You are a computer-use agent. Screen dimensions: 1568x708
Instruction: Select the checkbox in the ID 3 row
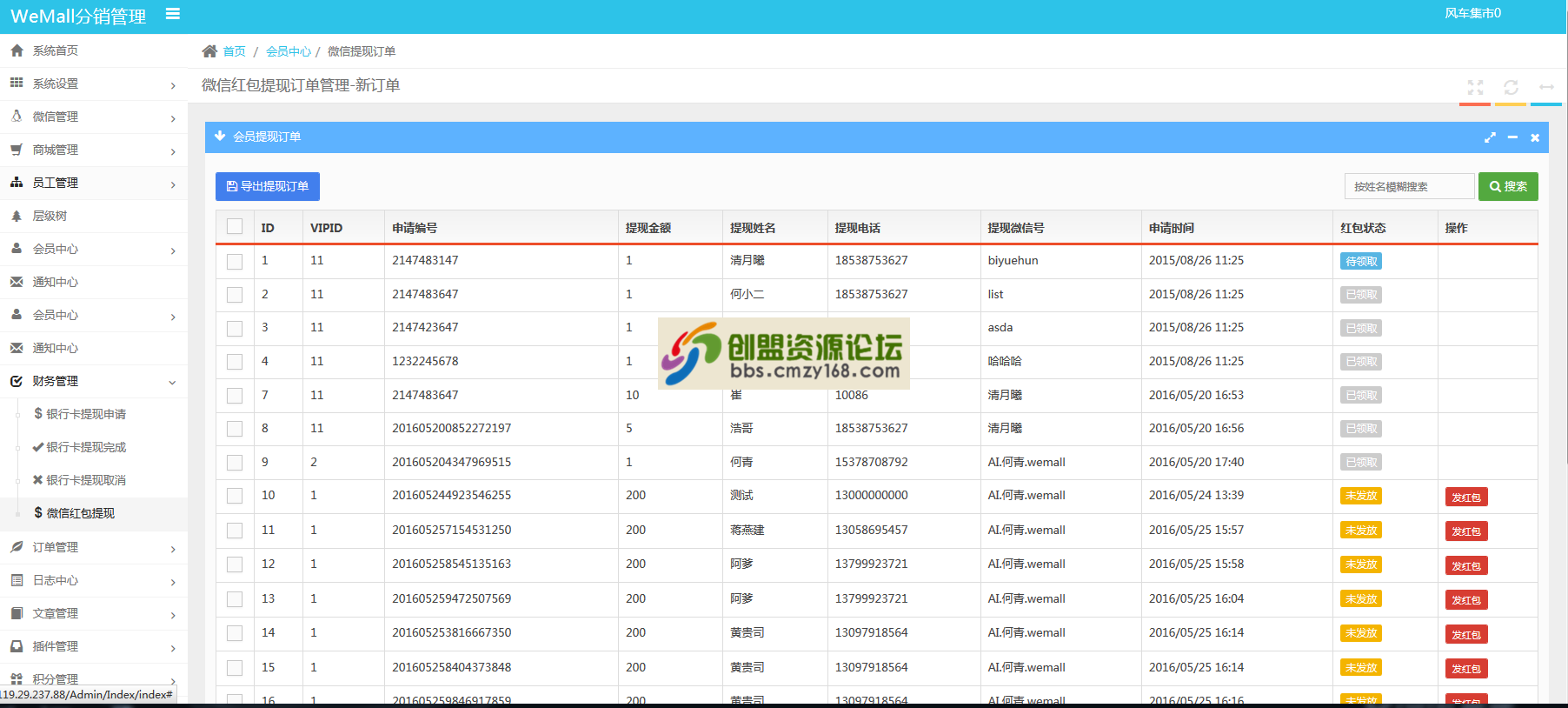point(235,328)
